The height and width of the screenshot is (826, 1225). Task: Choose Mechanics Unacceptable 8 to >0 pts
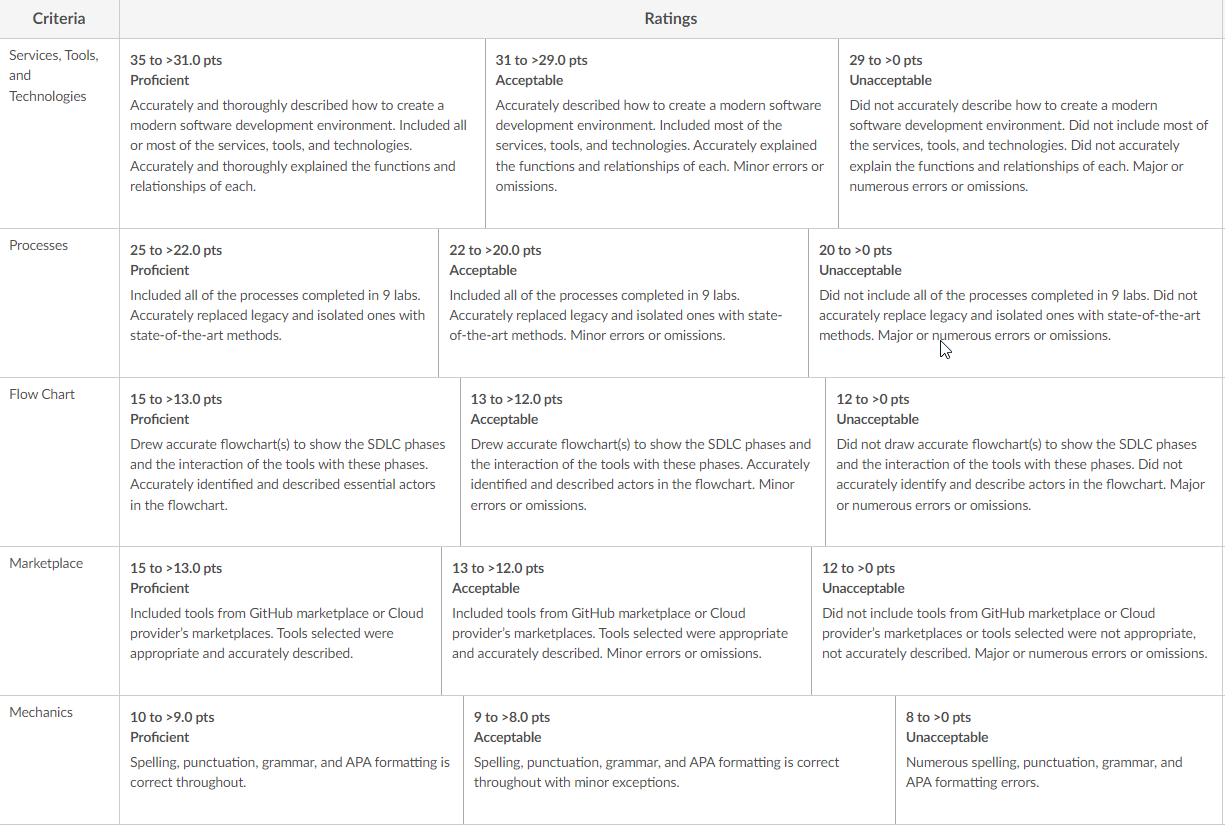[1059, 760]
